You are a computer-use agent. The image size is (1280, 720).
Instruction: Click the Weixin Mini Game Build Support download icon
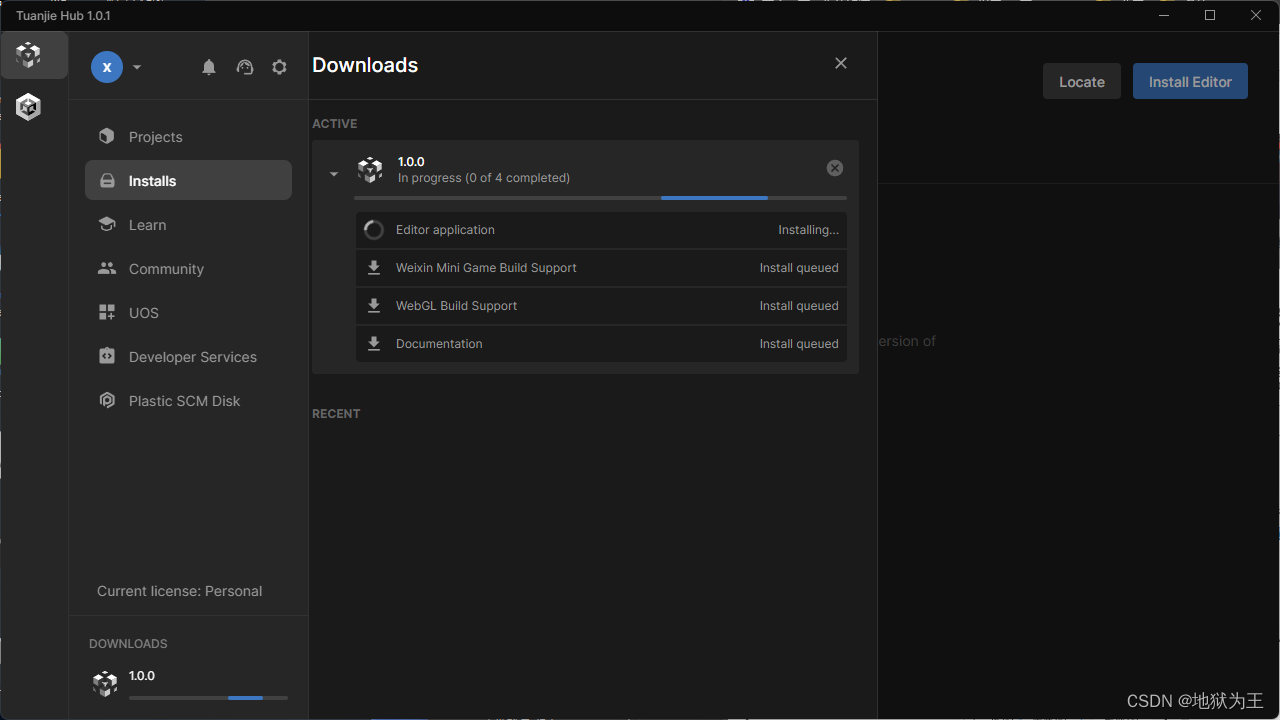point(374,268)
